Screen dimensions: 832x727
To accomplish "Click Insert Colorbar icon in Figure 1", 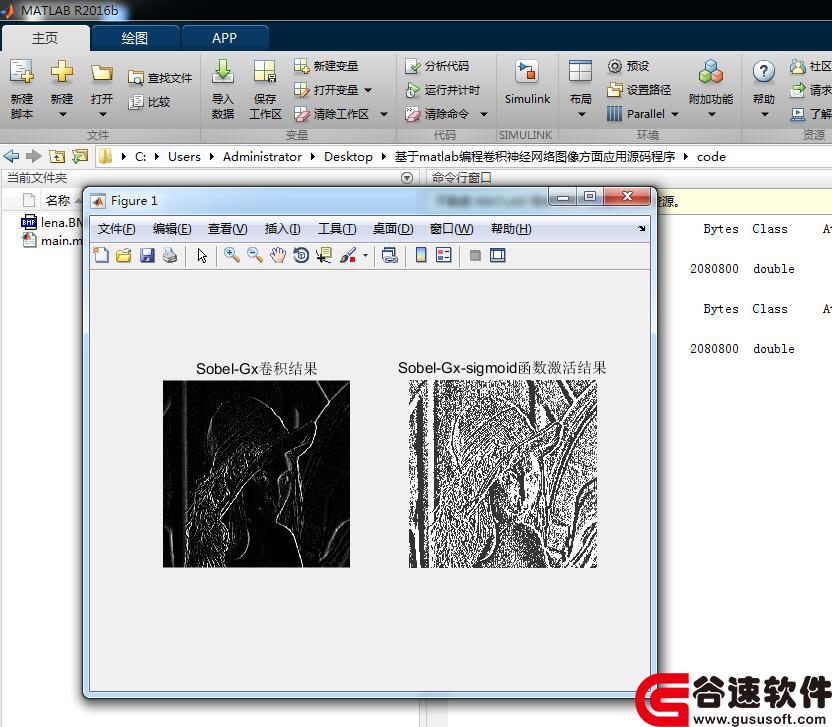I will point(421,255).
